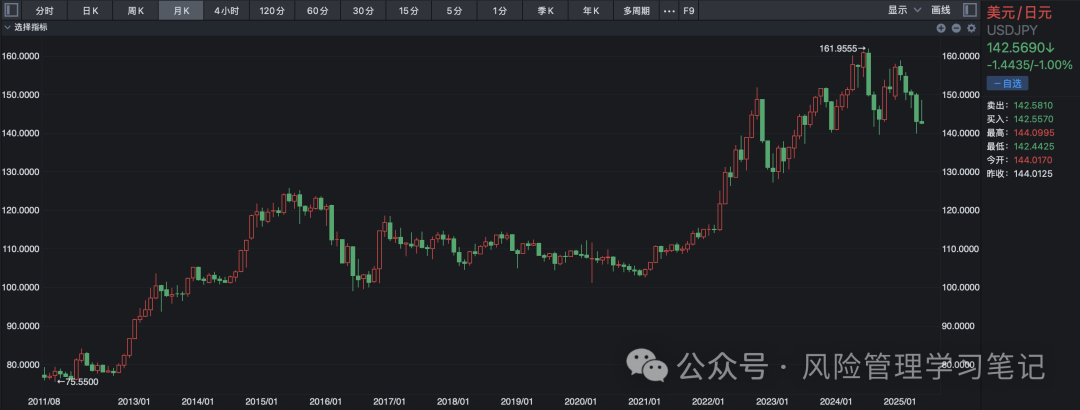Screen dimensions: 1080x410
Task: Click the 2013/01 date axis label
Action: [134, 401]
